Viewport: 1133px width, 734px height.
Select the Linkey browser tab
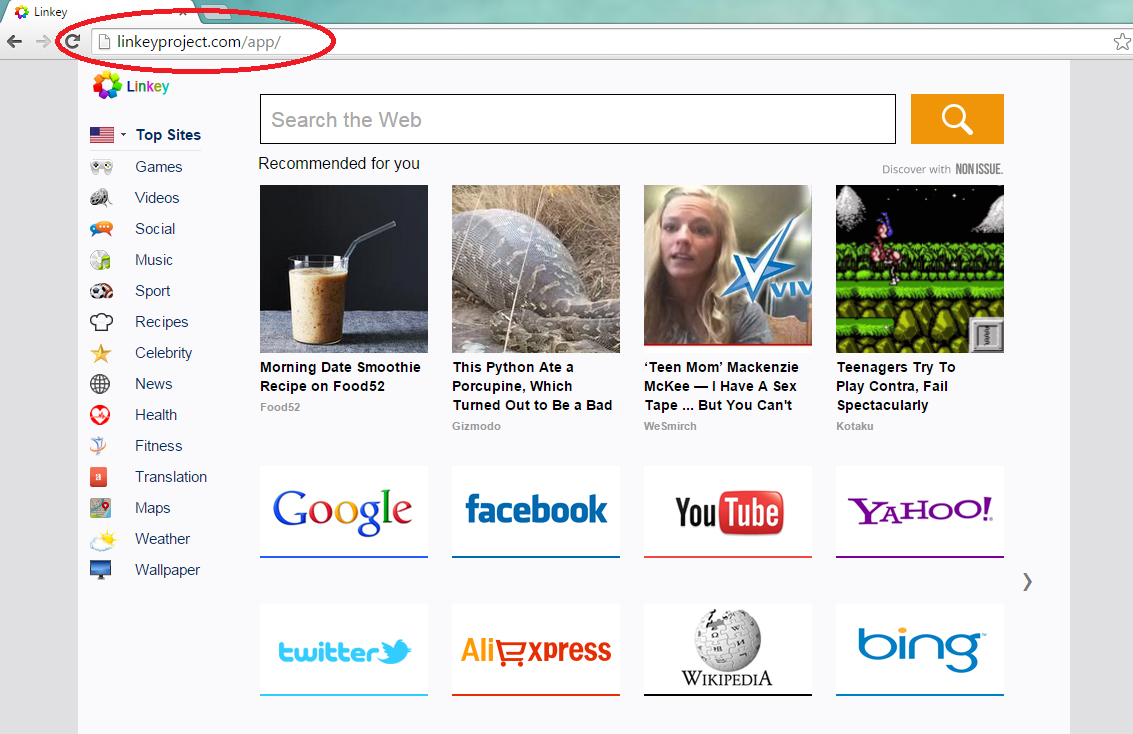(x=101, y=11)
